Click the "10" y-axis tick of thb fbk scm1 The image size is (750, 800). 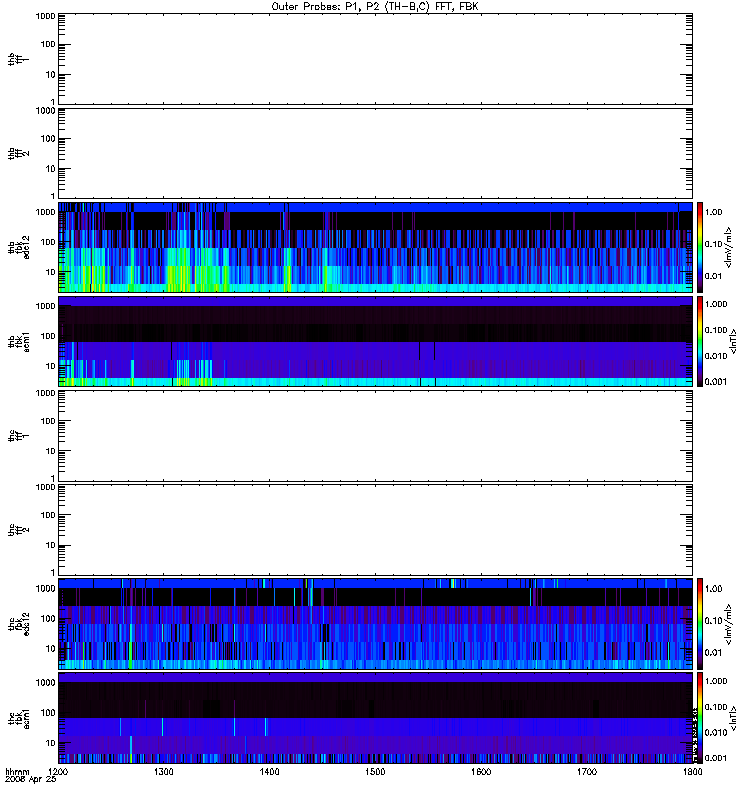pyautogui.click(x=51, y=366)
